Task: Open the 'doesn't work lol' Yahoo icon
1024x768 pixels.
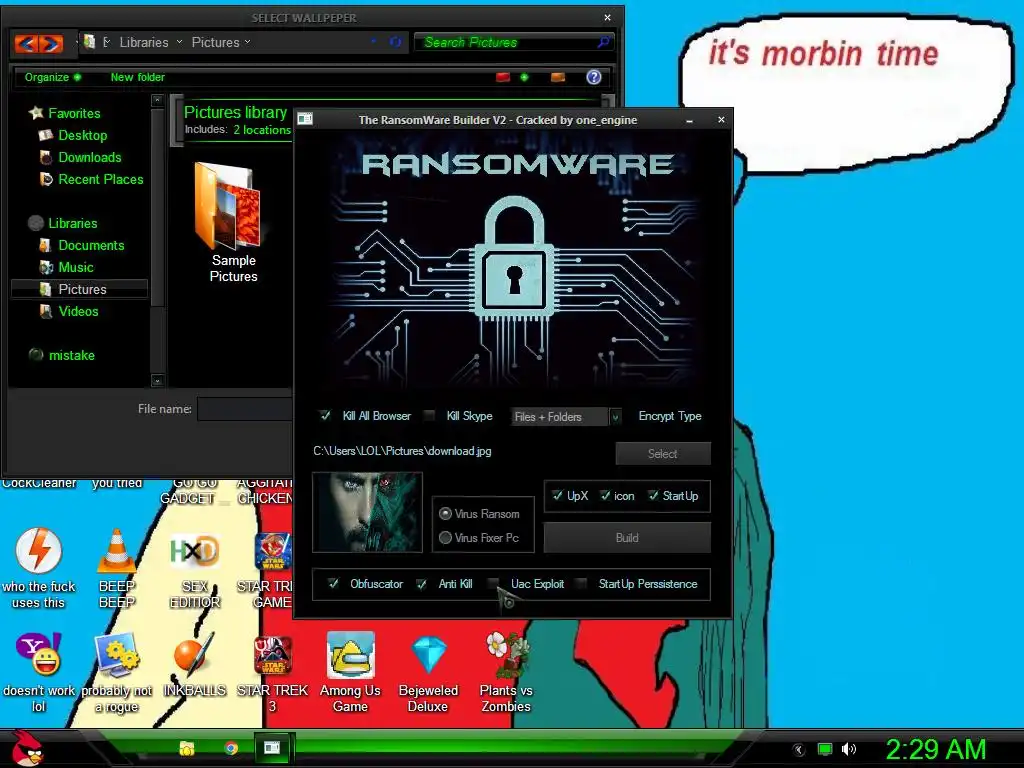Action: (39, 673)
